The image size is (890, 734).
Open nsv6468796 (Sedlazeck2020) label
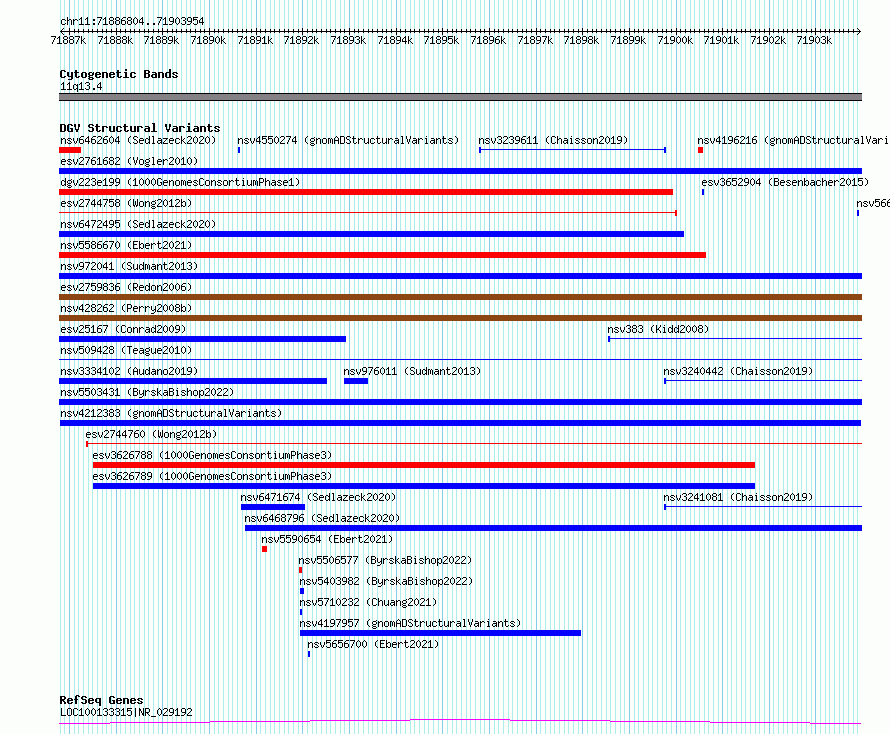322,518
